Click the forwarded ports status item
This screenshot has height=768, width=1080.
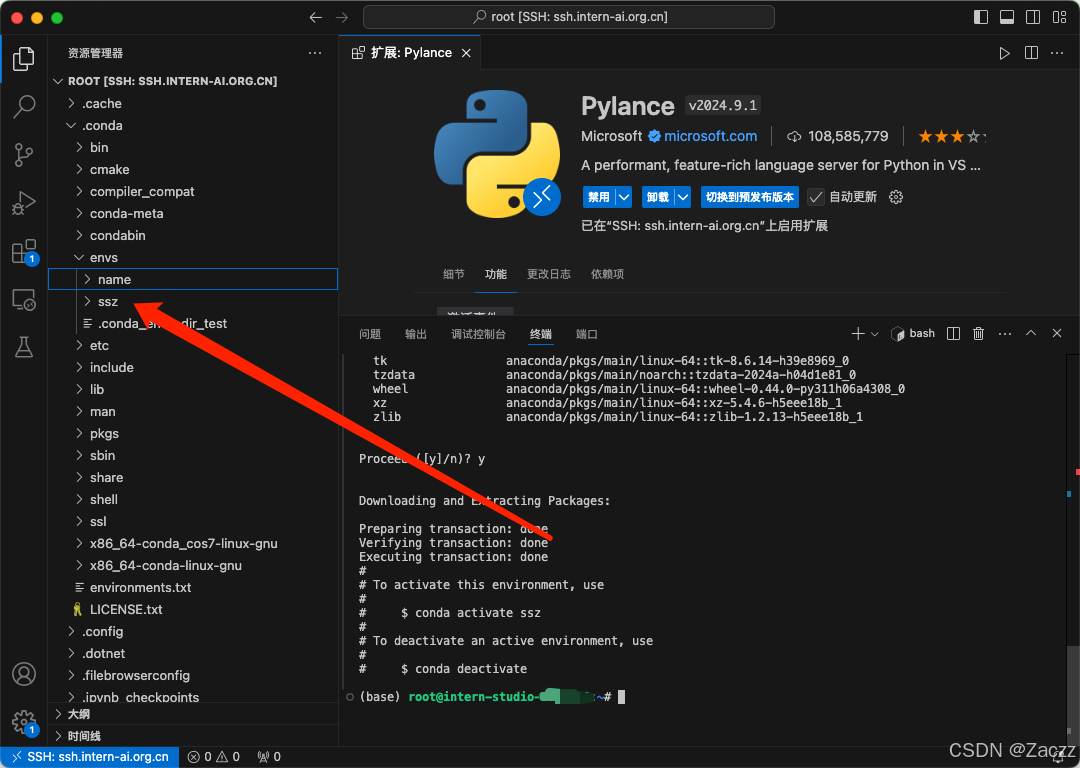tap(269, 757)
